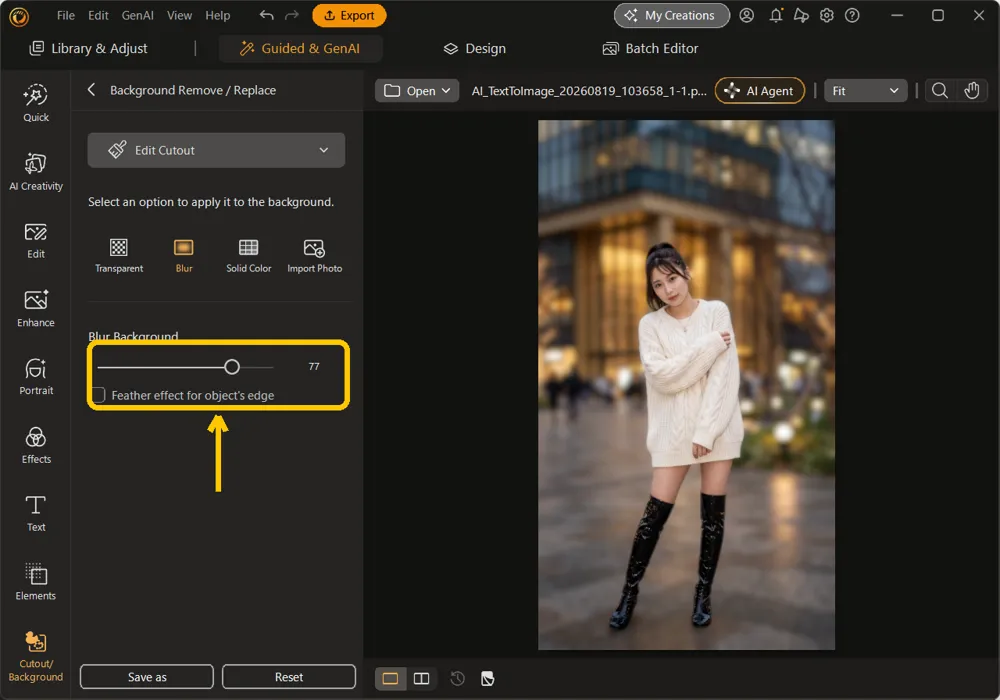Viewport: 1000px width, 700px height.
Task: Enable Feather effect for object's edge
Action: point(99,395)
